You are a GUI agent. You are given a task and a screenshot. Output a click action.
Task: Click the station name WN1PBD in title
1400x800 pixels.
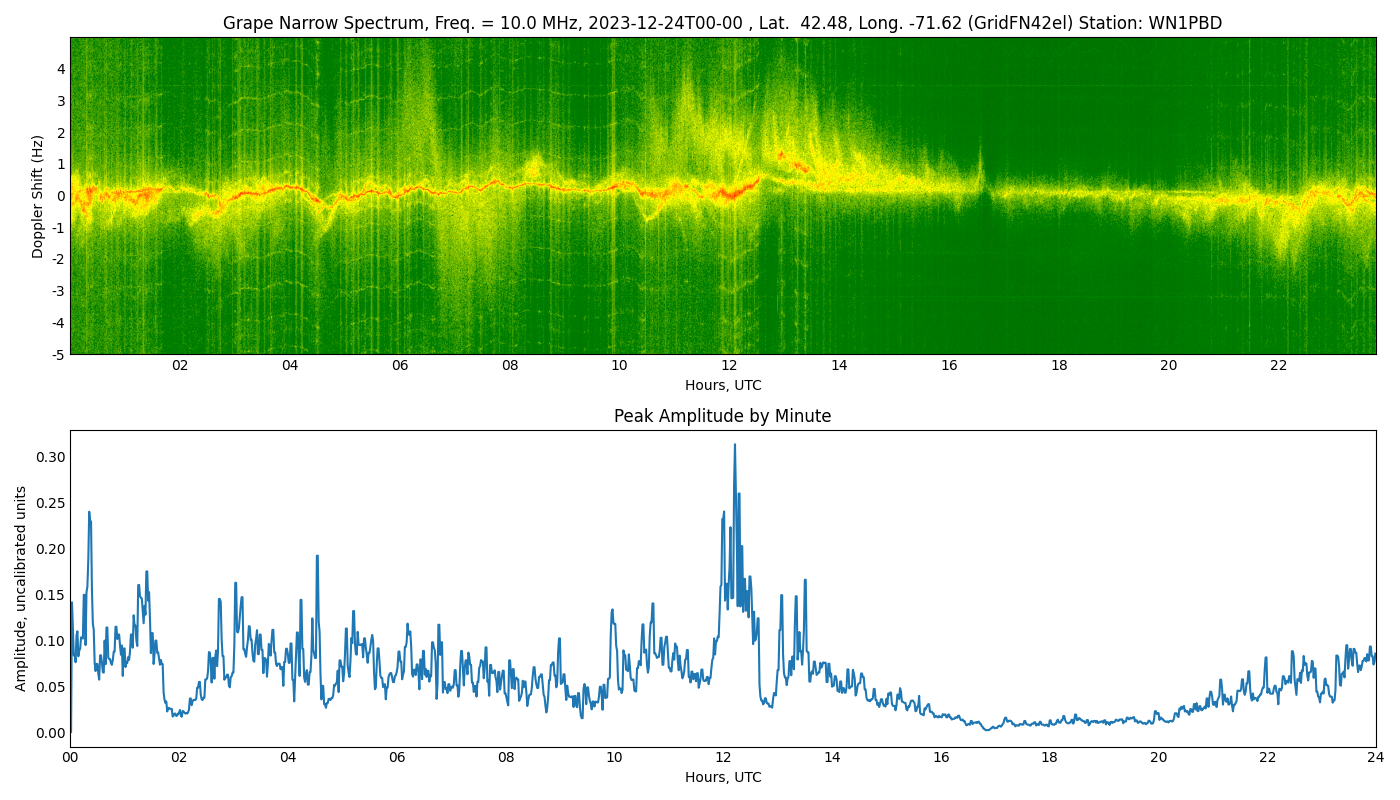coord(1186,23)
